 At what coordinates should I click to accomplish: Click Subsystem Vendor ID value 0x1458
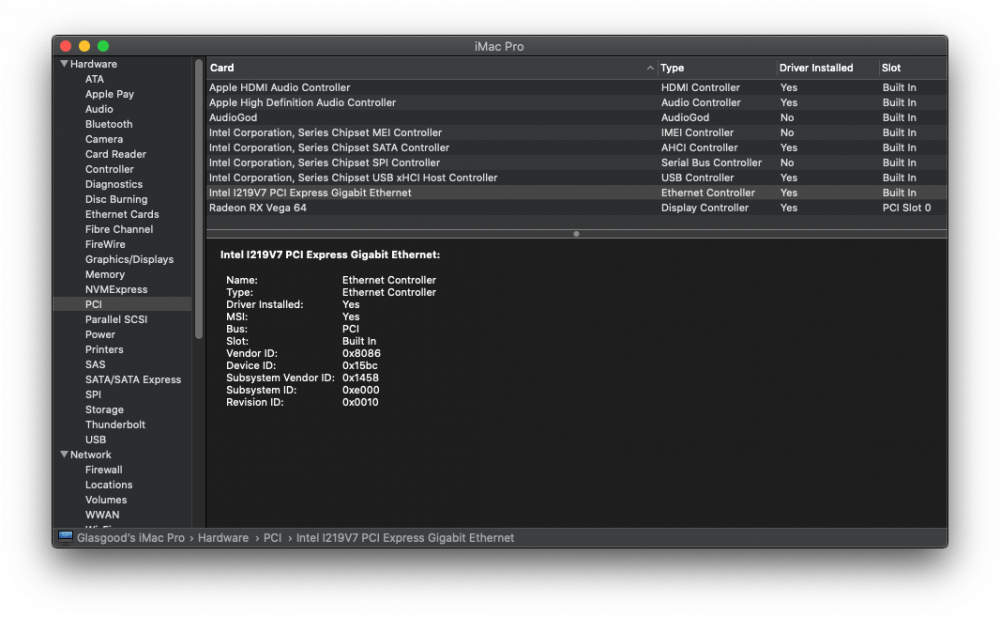[360, 377]
